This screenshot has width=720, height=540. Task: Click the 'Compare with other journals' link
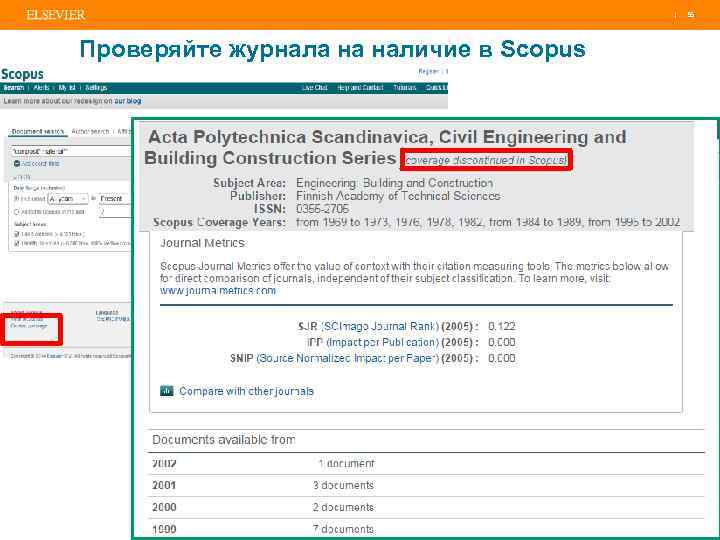(x=247, y=391)
